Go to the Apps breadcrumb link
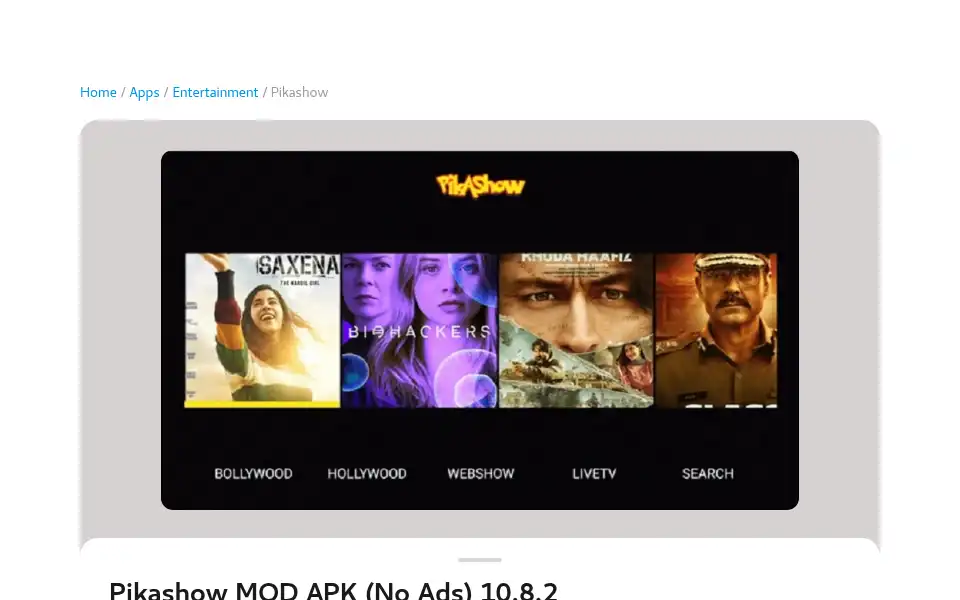This screenshot has width=960, height=600. [144, 92]
